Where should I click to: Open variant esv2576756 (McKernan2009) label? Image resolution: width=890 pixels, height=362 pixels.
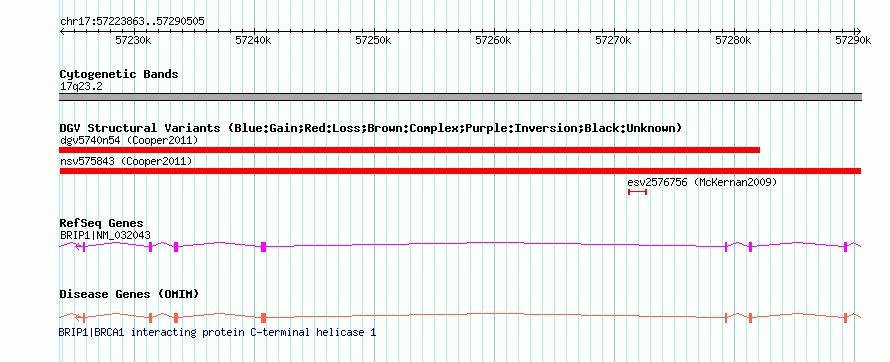[702, 183]
